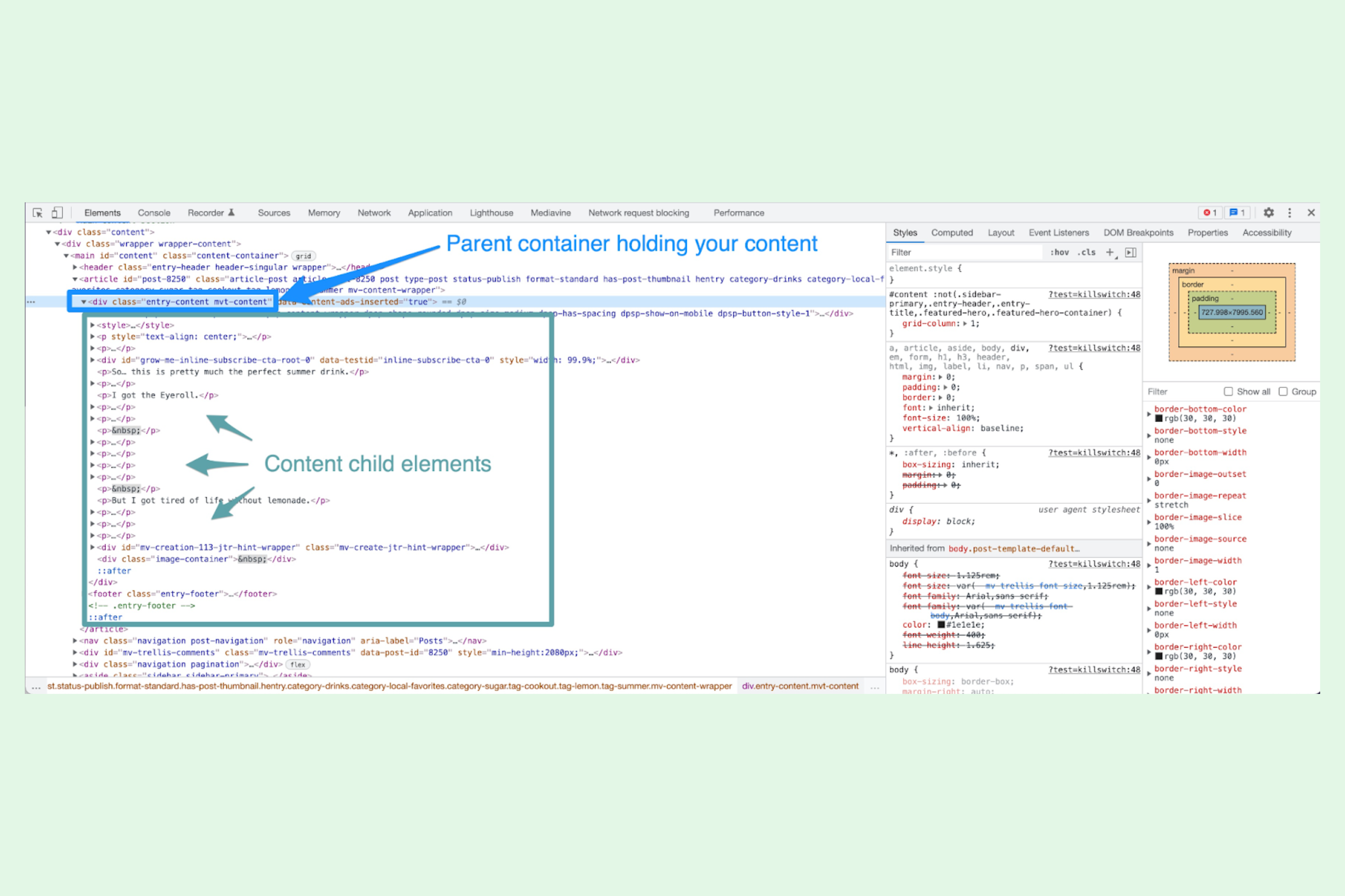Toggle the device toolbar icon
This screenshot has width=1345, height=896.
[57, 213]
